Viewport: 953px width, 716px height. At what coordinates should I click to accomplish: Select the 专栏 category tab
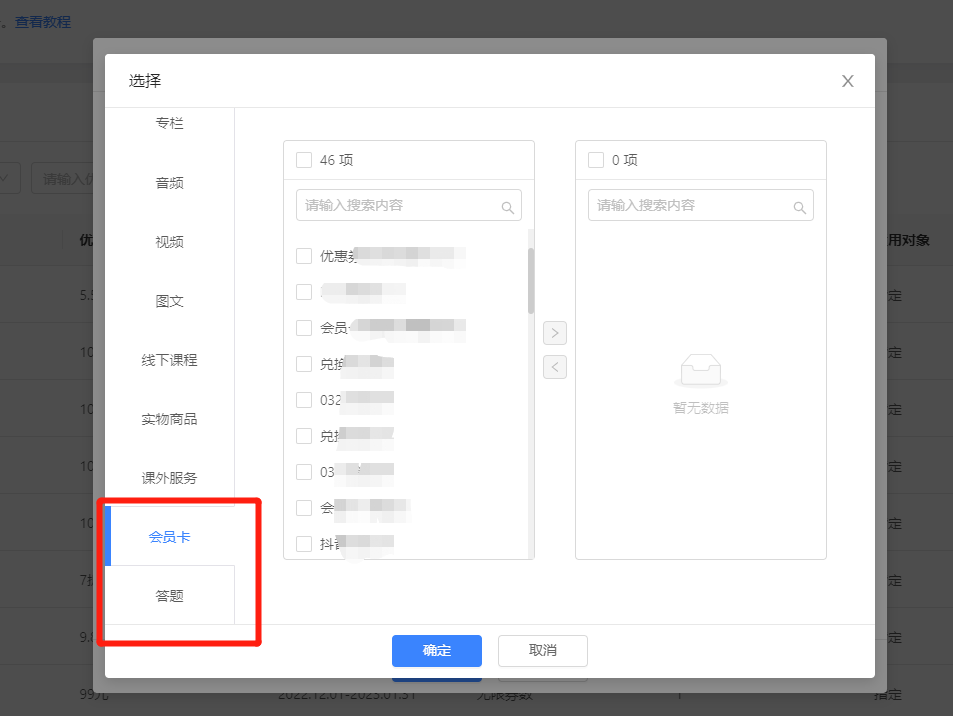click(x=170, y=122)
